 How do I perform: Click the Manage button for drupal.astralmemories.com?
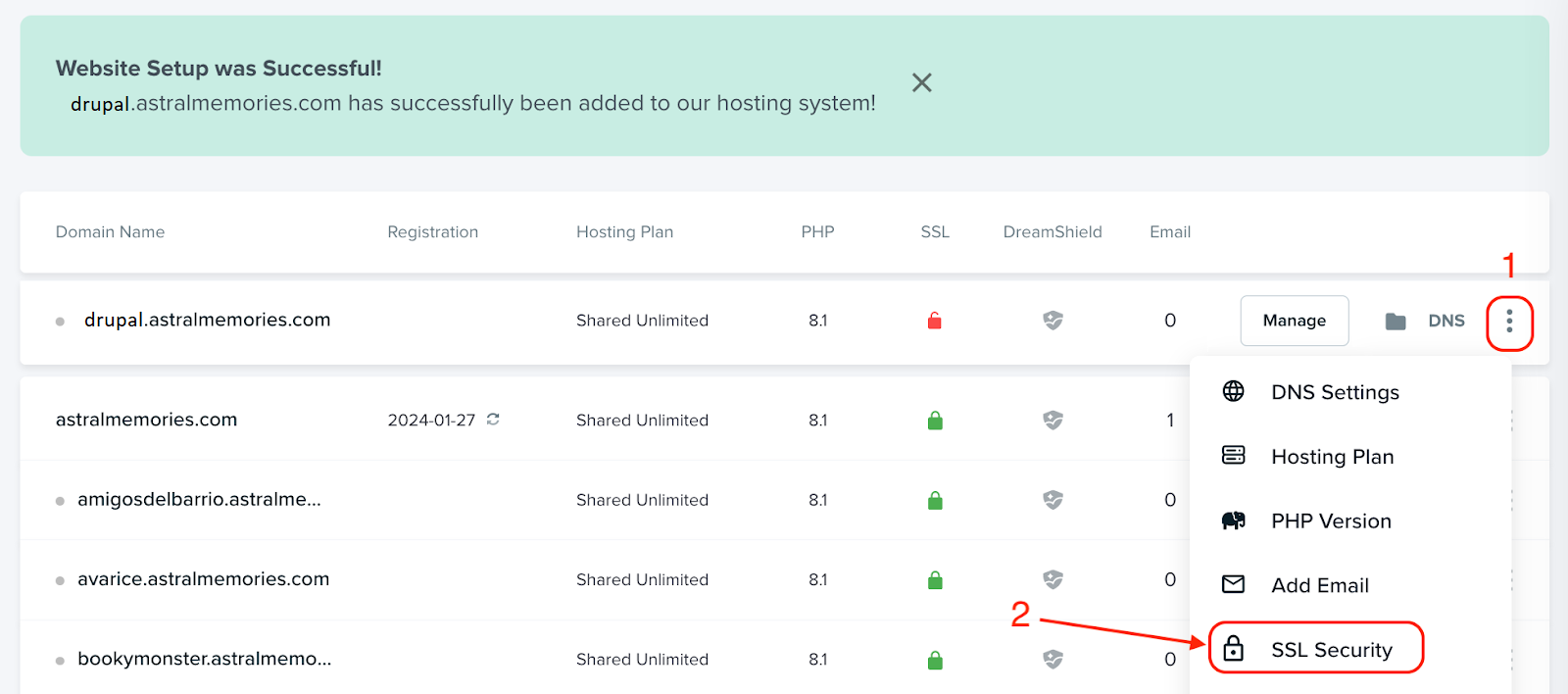click(x=1294, y=321)
